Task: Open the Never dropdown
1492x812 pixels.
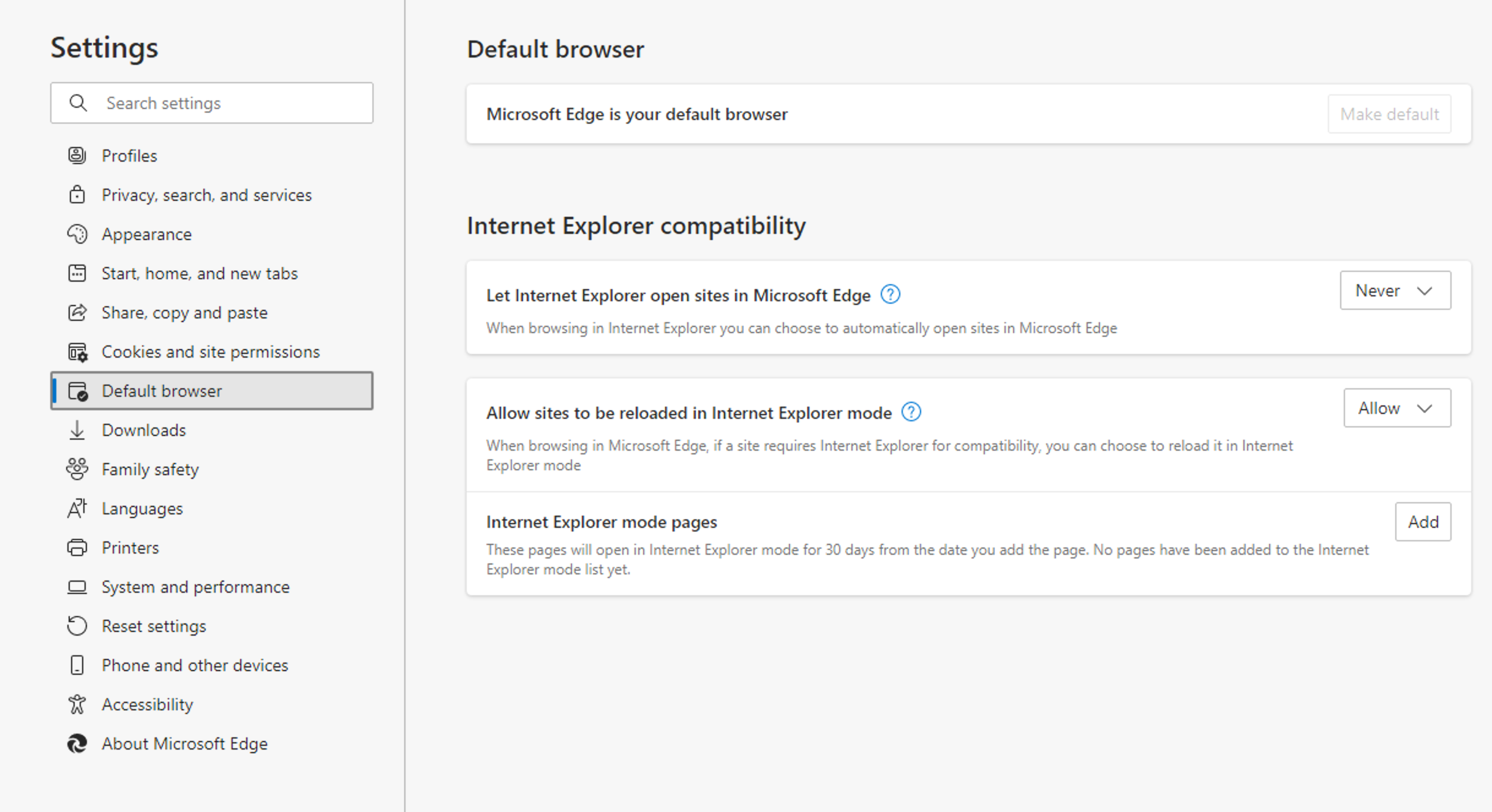Action: [1395, 290]
